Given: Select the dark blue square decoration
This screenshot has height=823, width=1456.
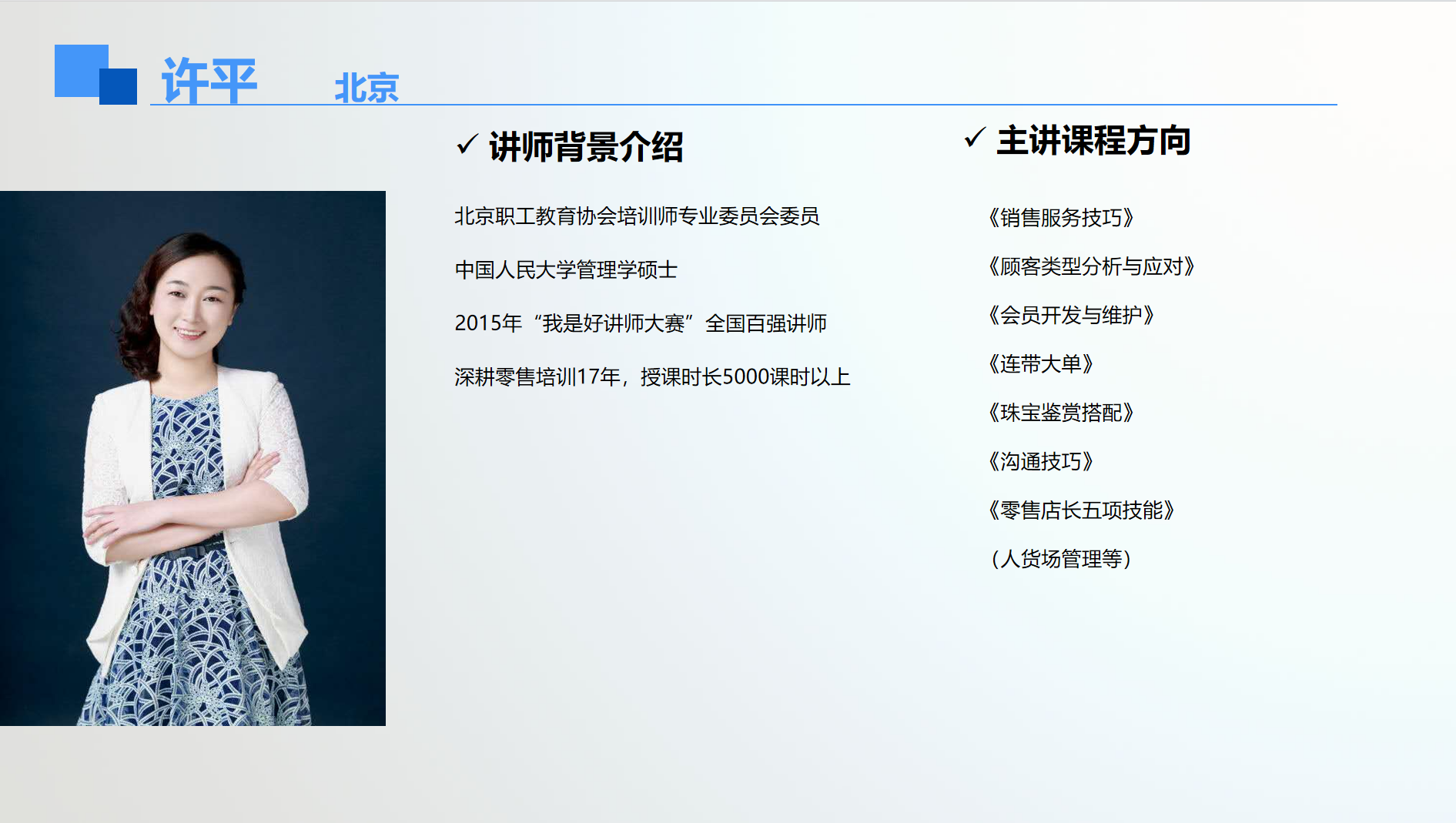Looking at the screenshot, I should [120, 88].
